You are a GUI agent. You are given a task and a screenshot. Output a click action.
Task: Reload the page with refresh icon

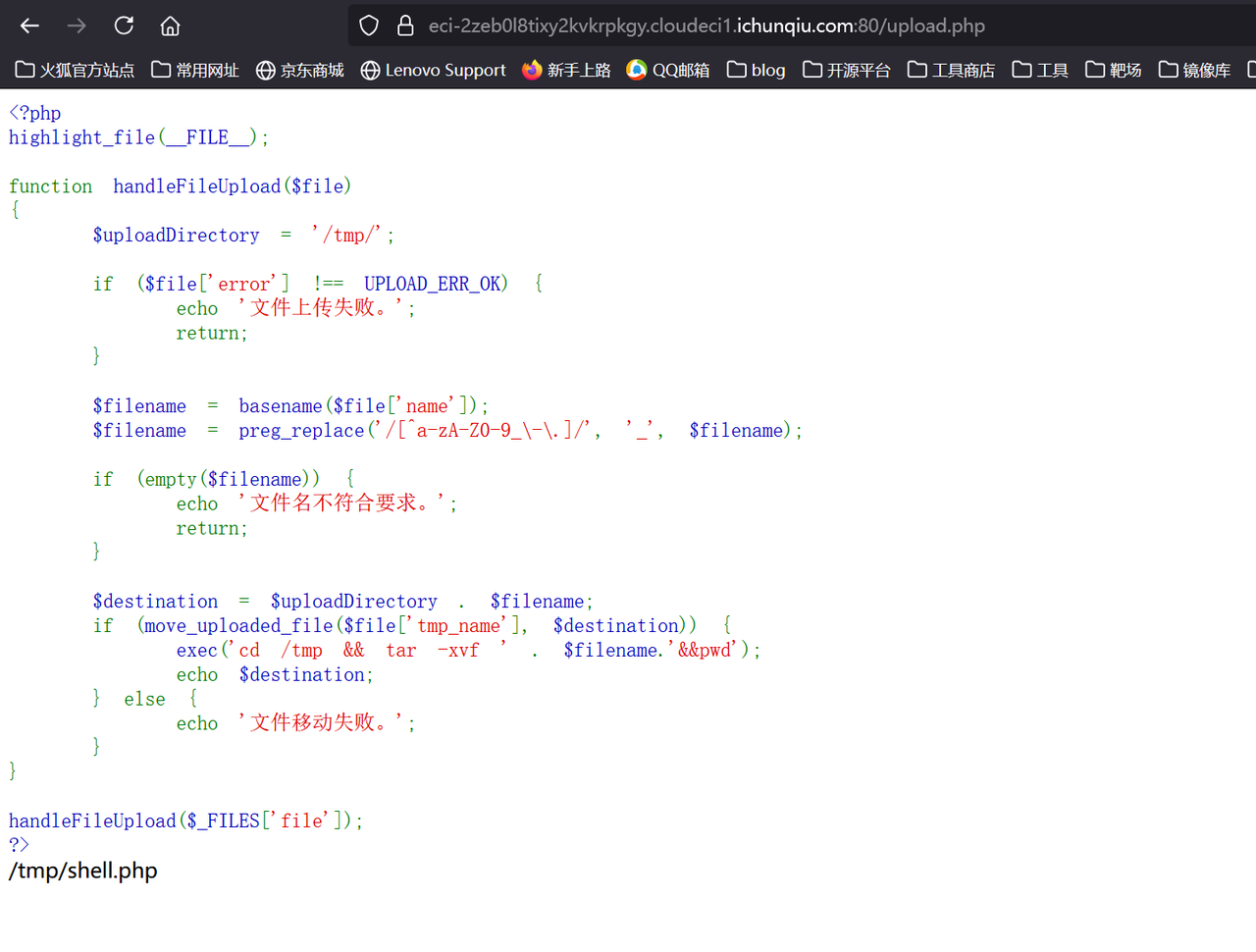(124, 26)
